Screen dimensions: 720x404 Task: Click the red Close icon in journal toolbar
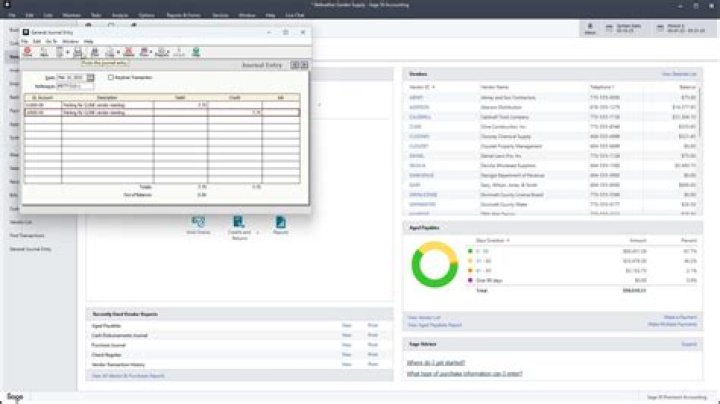click(x=29, y=52)
